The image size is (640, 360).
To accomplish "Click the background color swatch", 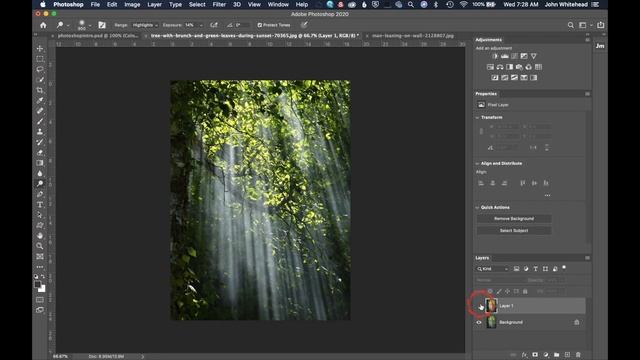I will (42, 289).
